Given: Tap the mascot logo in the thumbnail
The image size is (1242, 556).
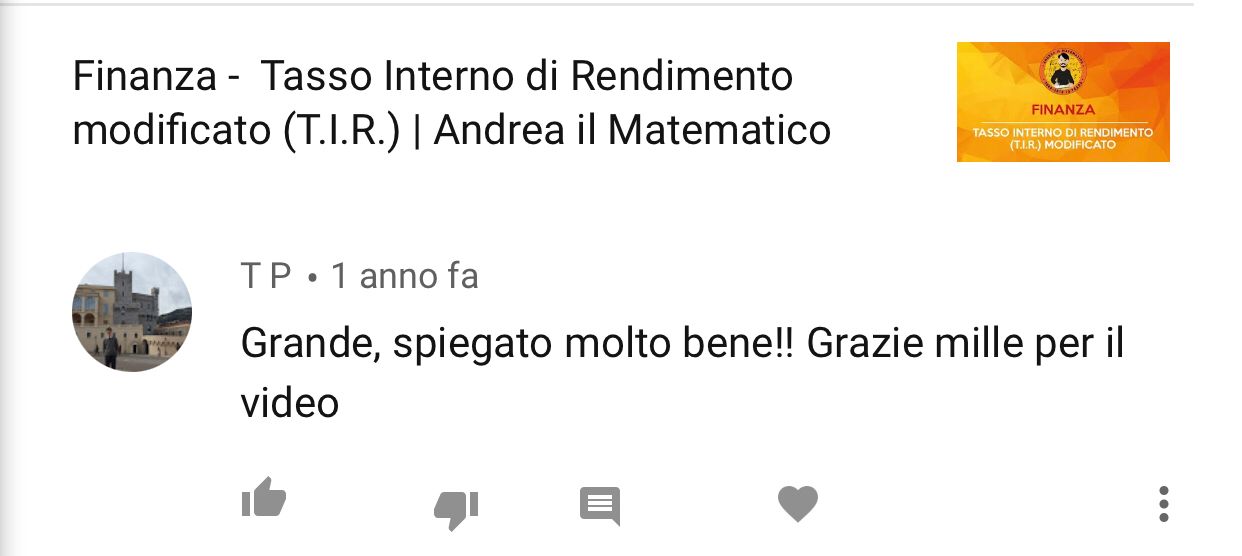Looking at the screenshot, I should 1063,74.
